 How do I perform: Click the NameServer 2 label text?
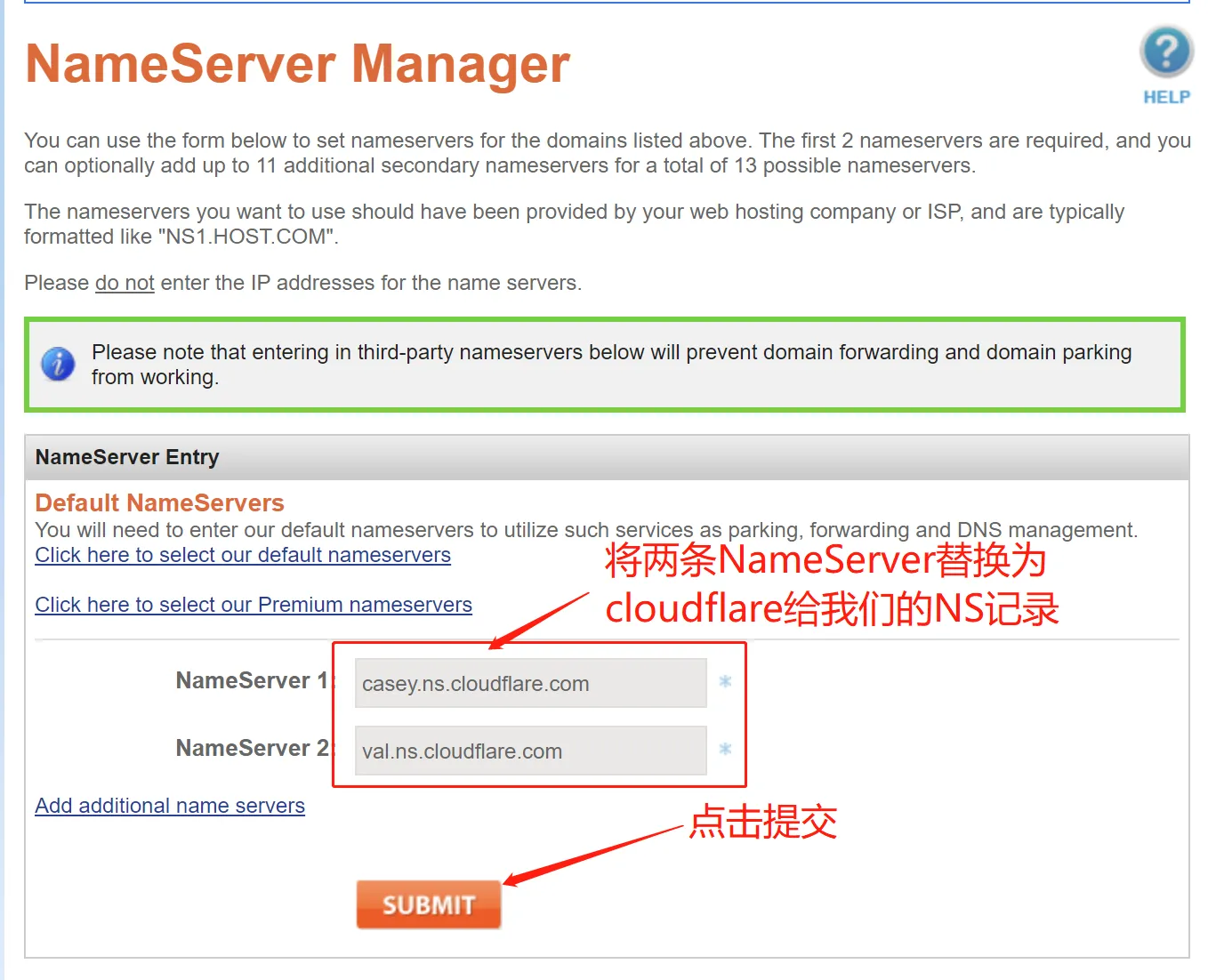[x=250, y=748]
